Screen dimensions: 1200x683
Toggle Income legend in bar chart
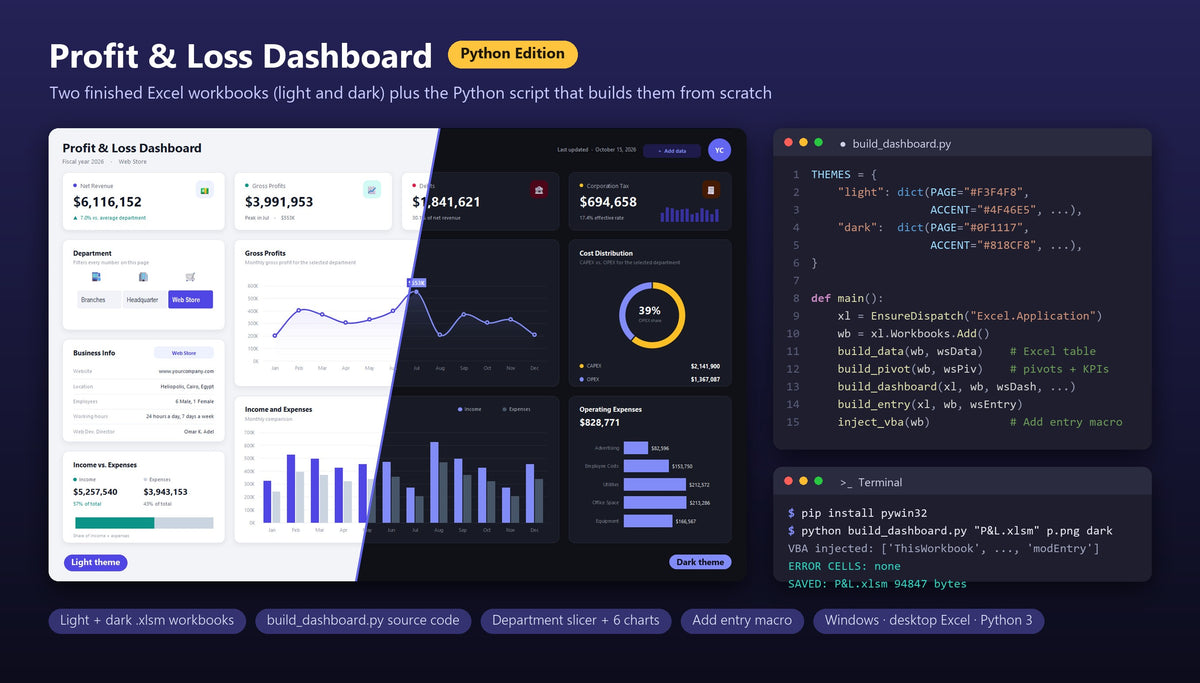[x=469, y=409]
